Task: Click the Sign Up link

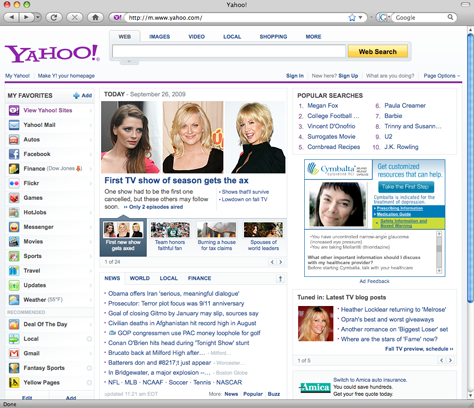Action: click(x=348, y=76)
